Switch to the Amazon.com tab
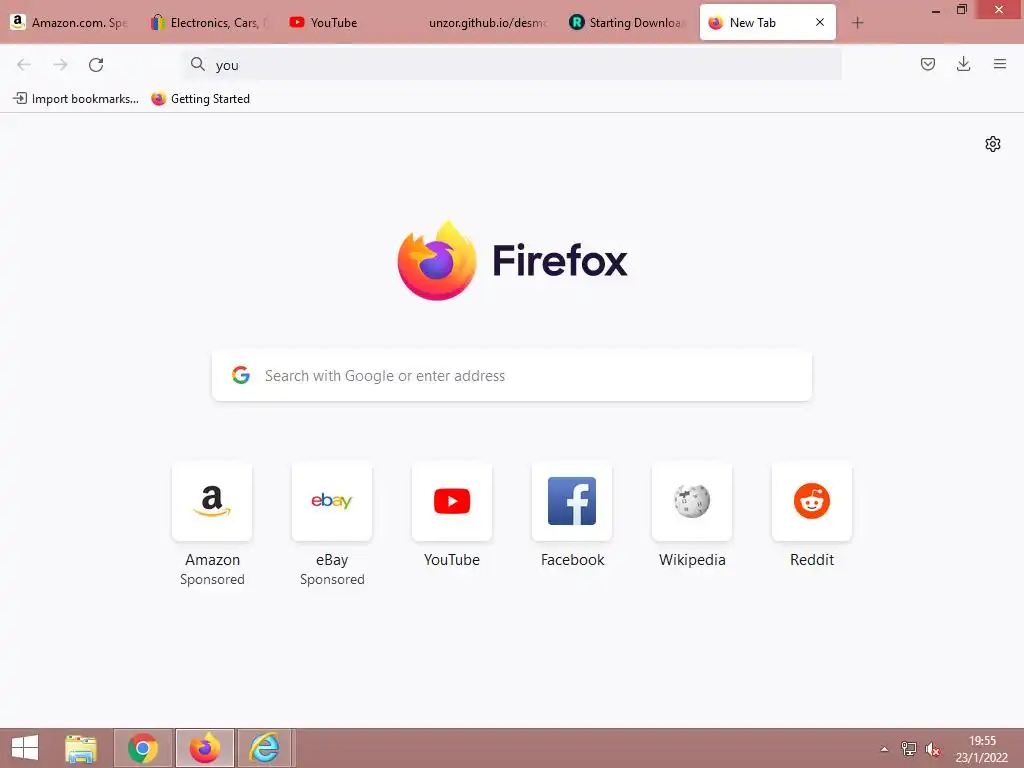Screen dimensions: 1024x768 [x=70, y=22]
